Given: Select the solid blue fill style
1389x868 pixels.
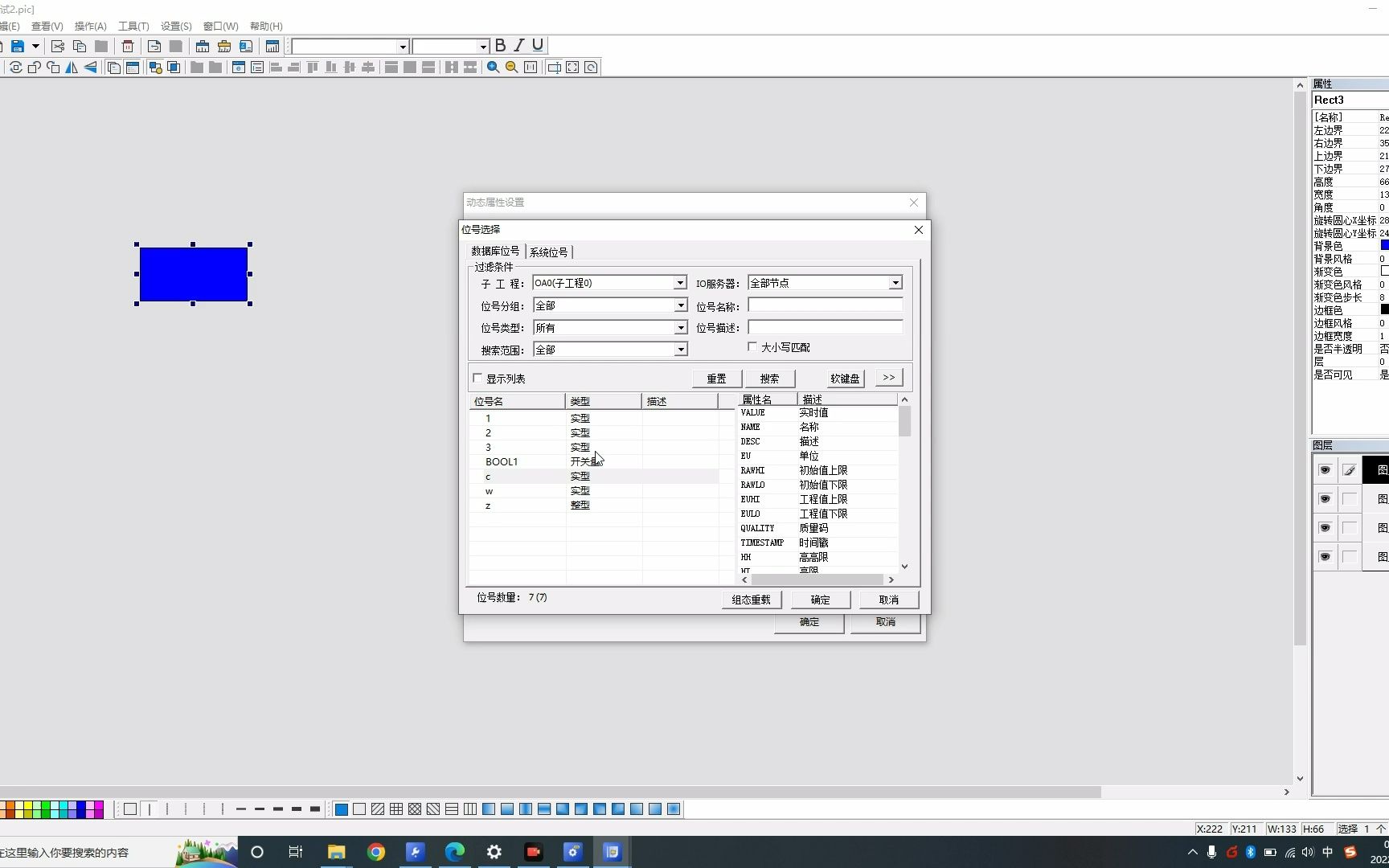Looking at the screenshot, I should [342, 809].
